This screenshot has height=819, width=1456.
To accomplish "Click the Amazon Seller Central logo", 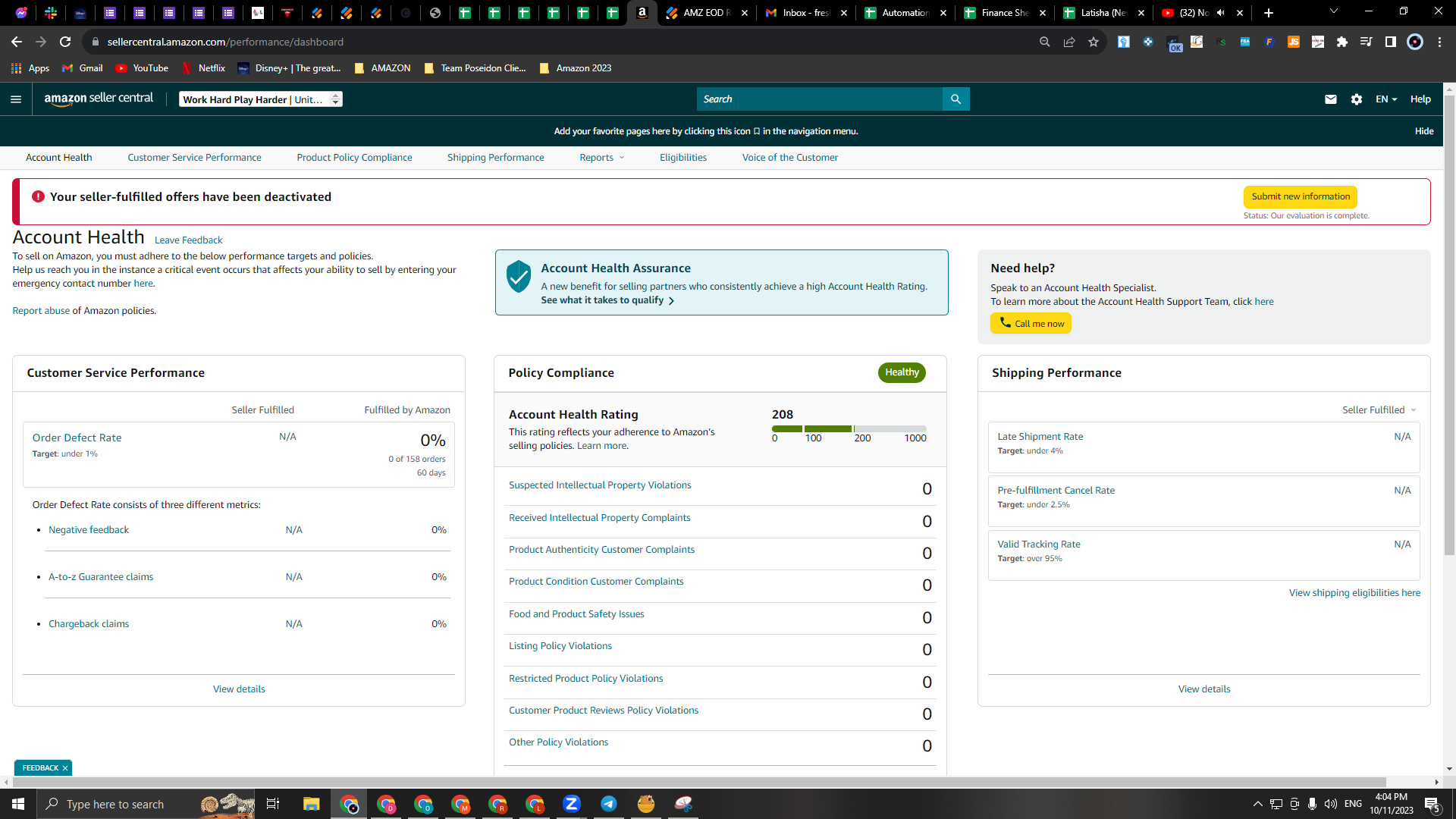I will click(99, 99).
